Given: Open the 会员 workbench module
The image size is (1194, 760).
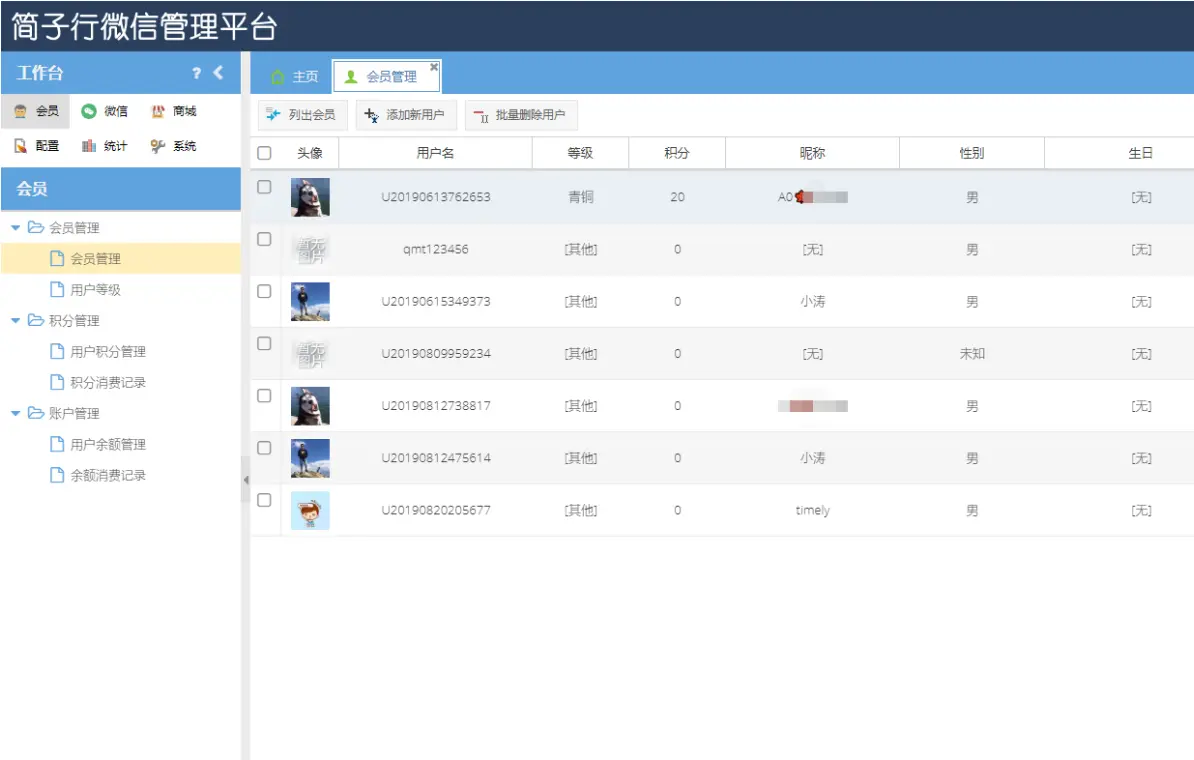Looking at the screenshot, I should 36,111.
